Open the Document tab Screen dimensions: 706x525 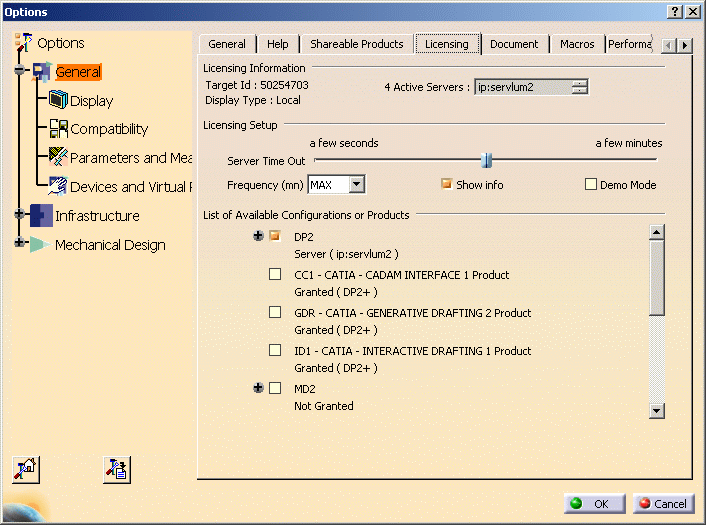514,44
